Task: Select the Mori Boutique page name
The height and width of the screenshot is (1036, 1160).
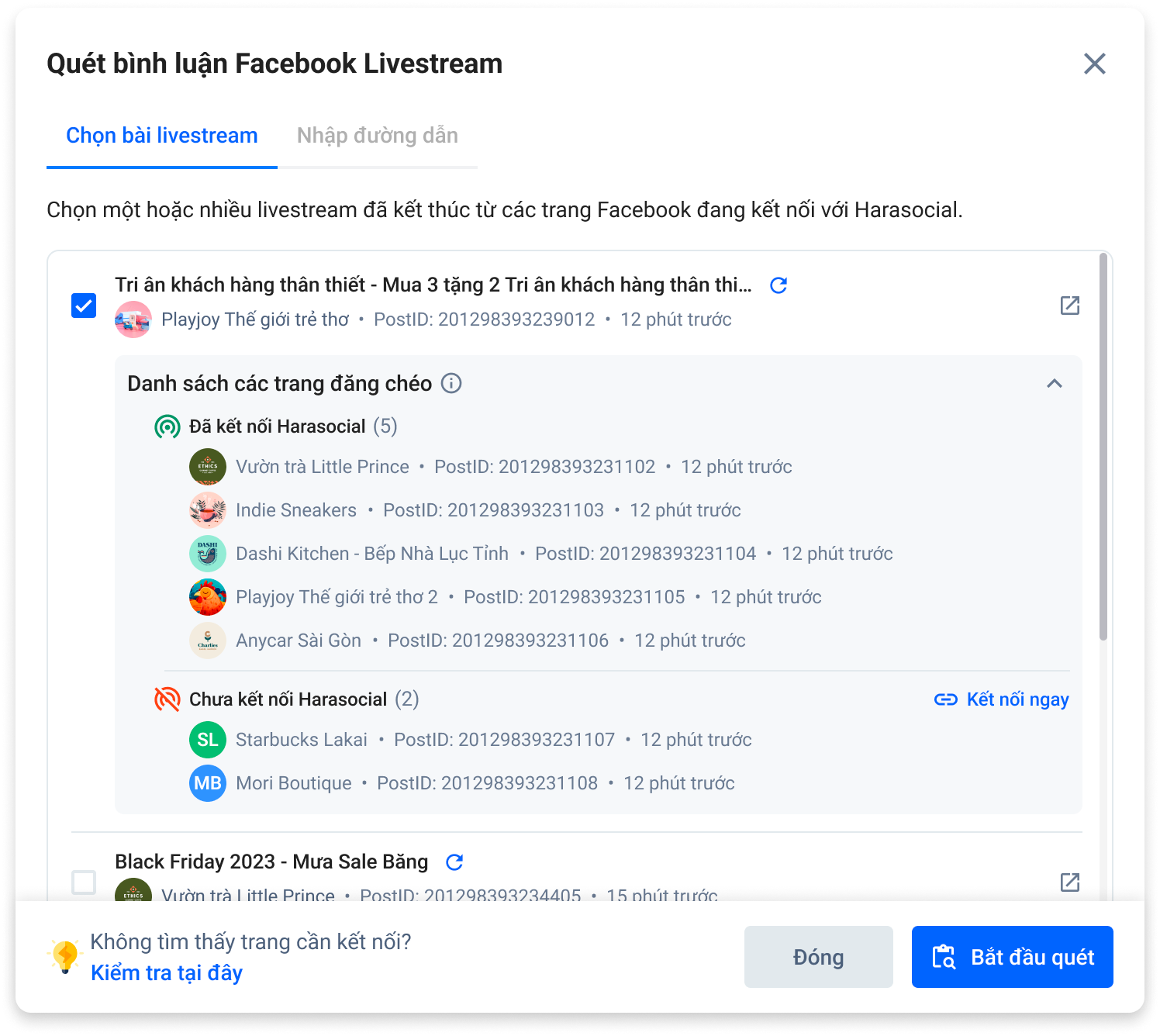Action: 294,783
